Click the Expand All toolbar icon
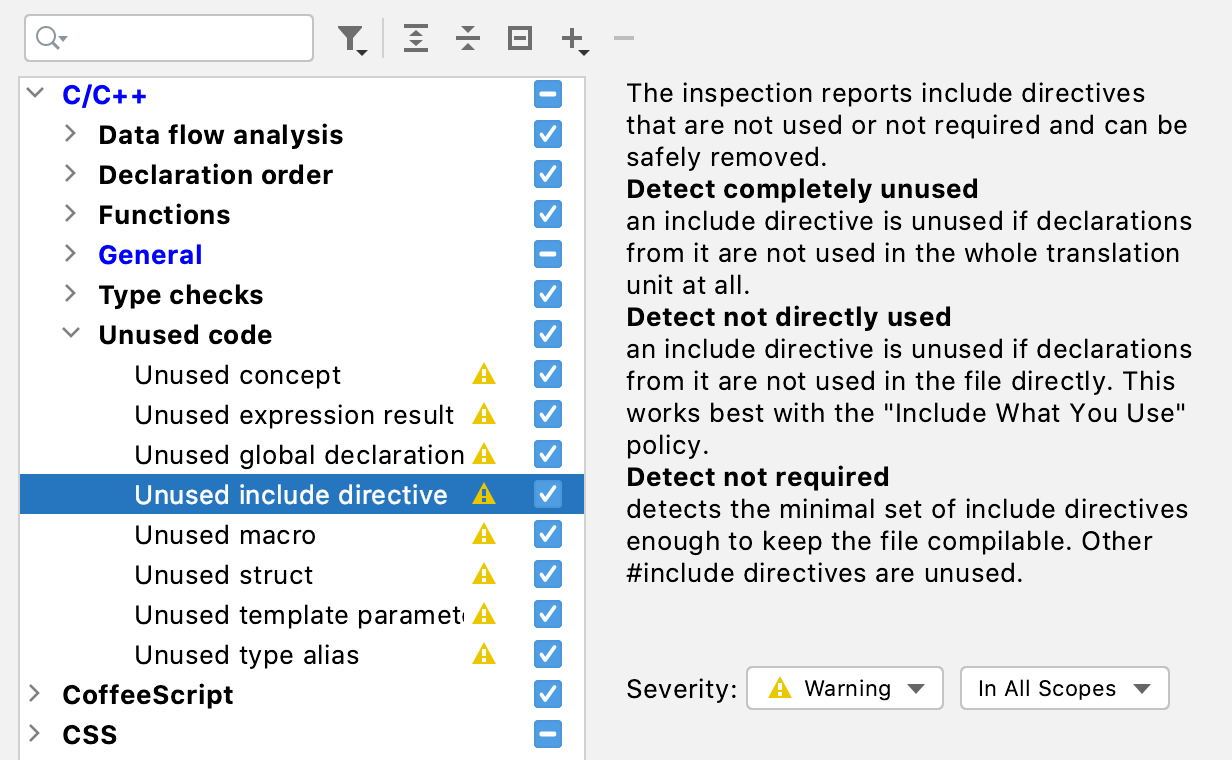This screenshot has height=760, width=1232. click(416, 39)
